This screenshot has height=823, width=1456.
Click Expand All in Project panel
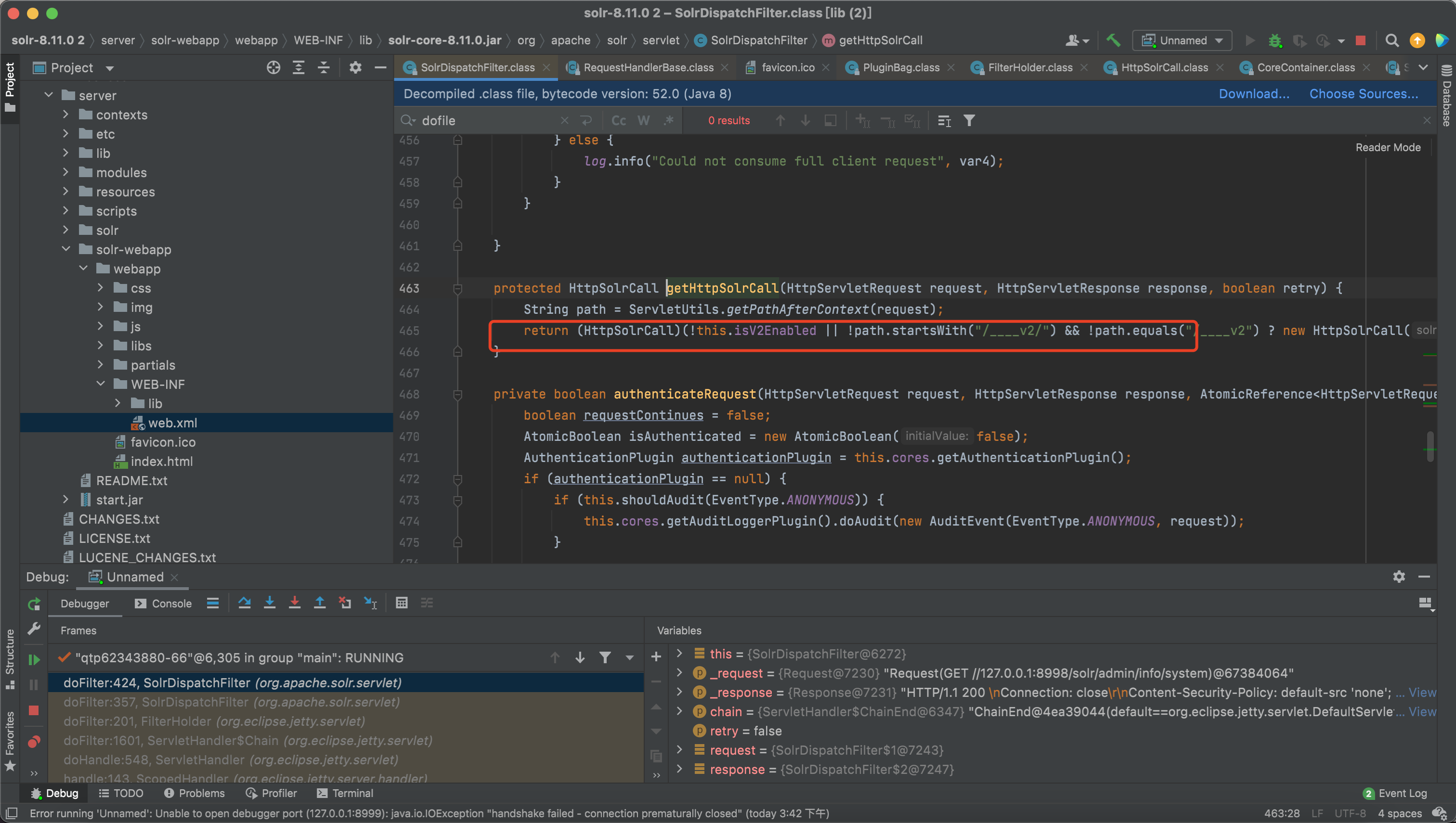299,68
